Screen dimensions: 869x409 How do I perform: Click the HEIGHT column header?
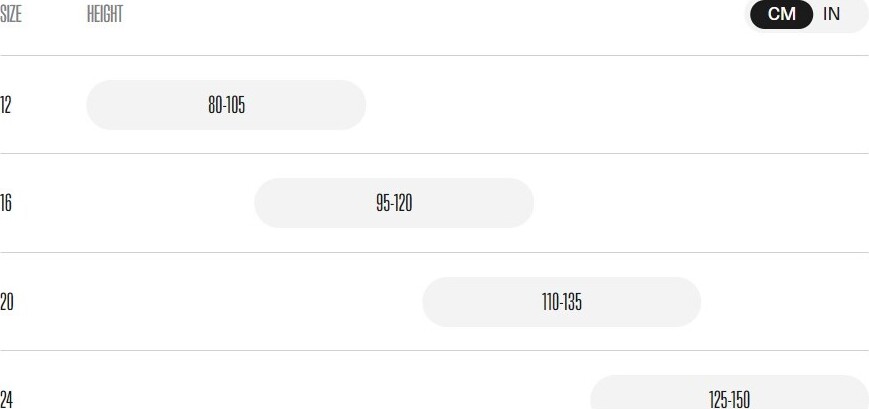(x=105, y=14)
